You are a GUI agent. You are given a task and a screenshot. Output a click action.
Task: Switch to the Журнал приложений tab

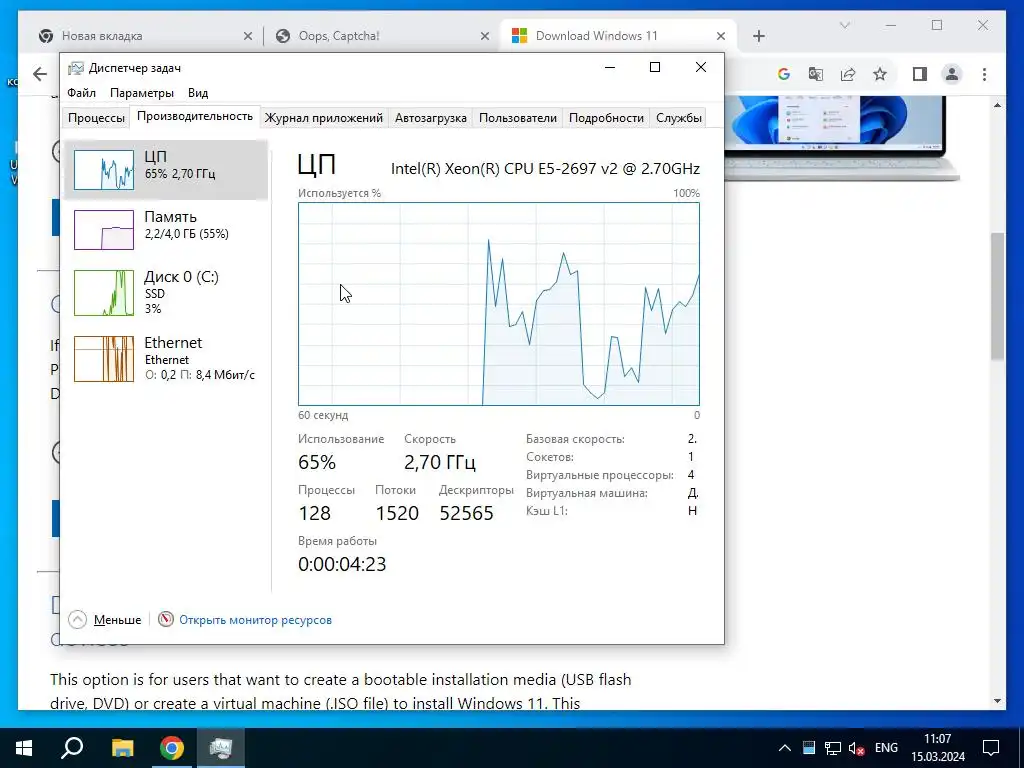pos(323,118)
